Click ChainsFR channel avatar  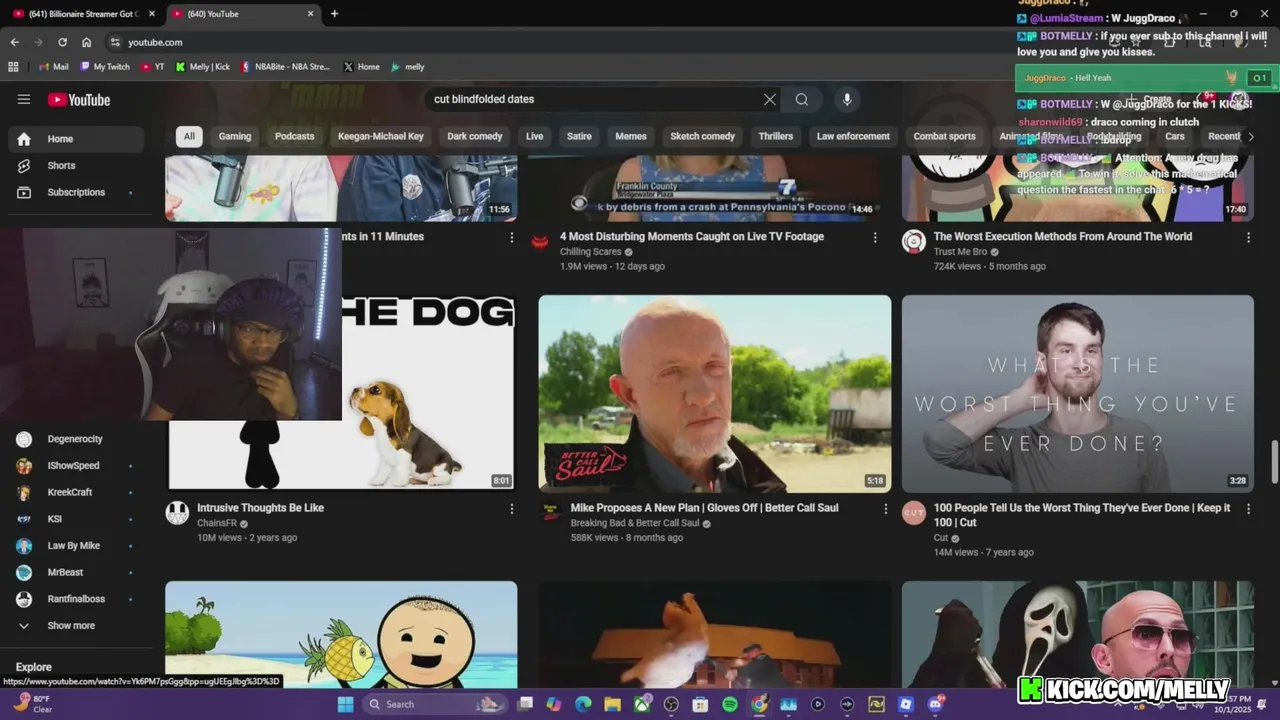click(x=177, y=513)
